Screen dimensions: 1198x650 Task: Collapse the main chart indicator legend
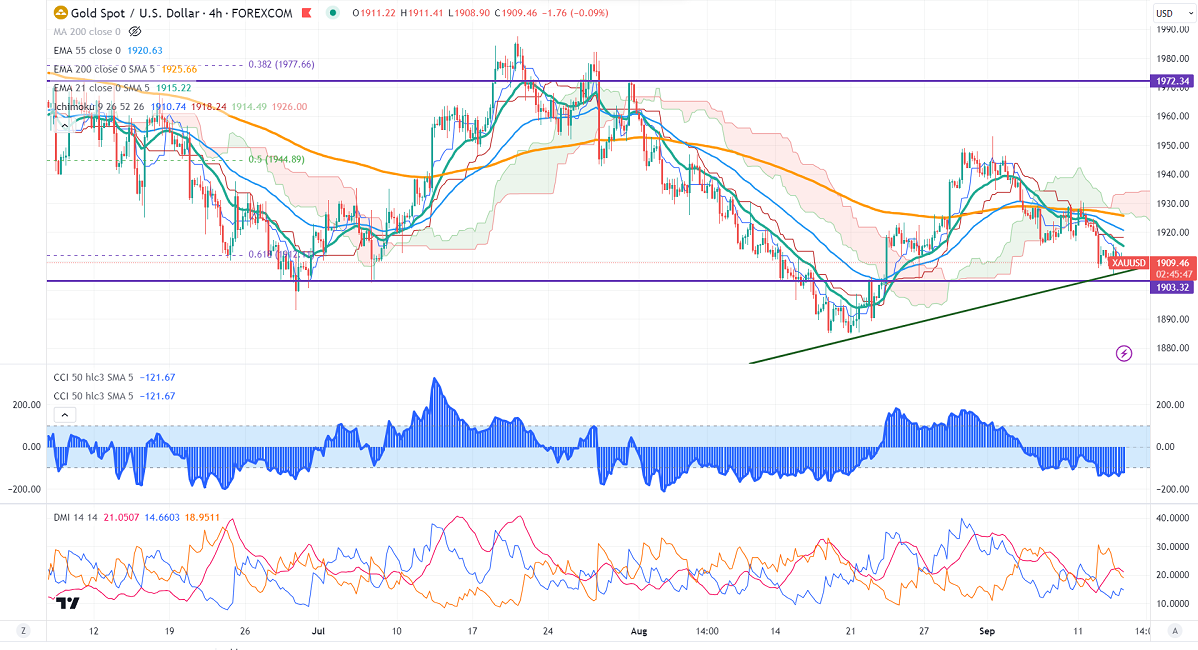click(x=65, y=125)
